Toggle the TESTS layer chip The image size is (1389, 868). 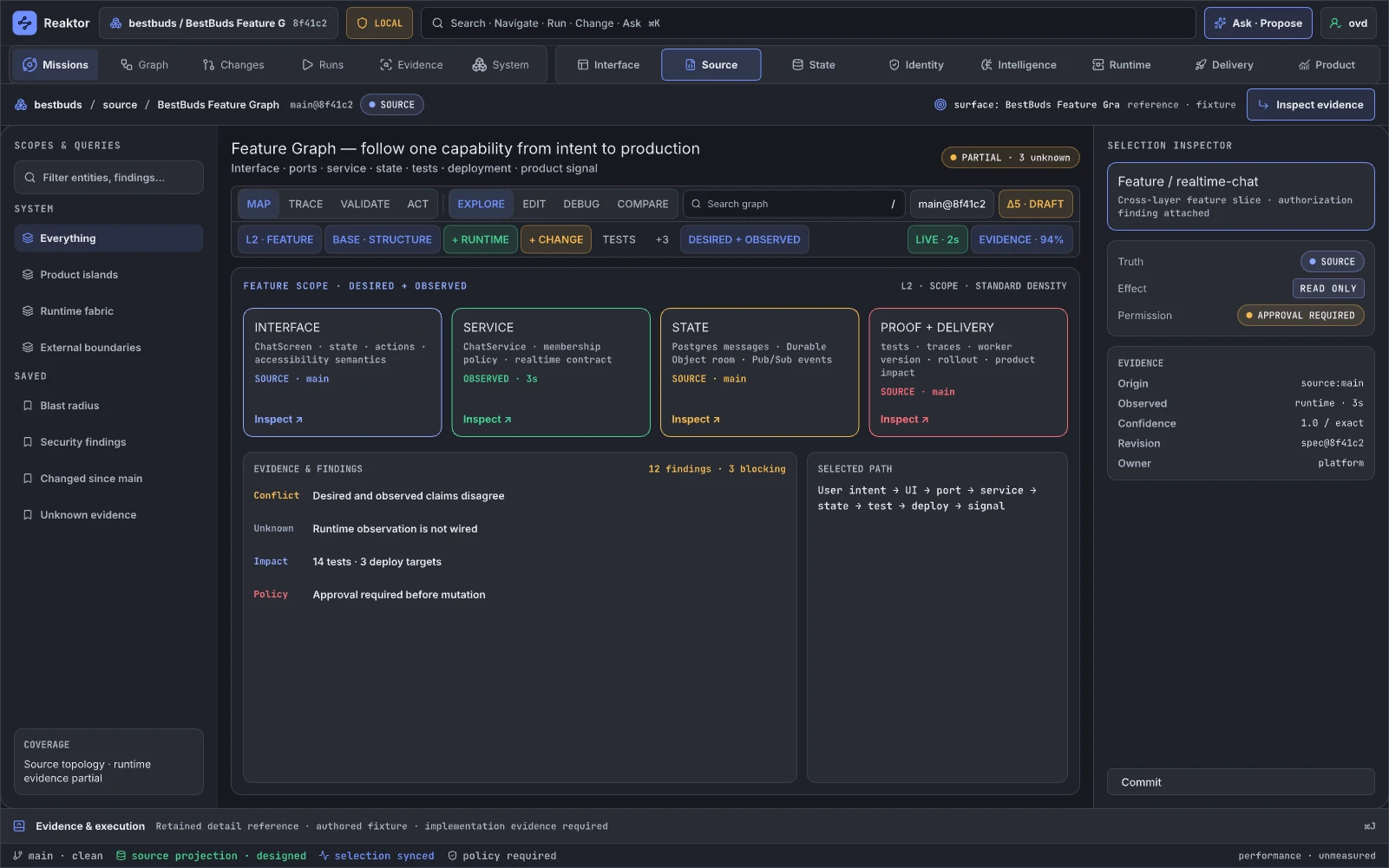[x=619, y=240]
